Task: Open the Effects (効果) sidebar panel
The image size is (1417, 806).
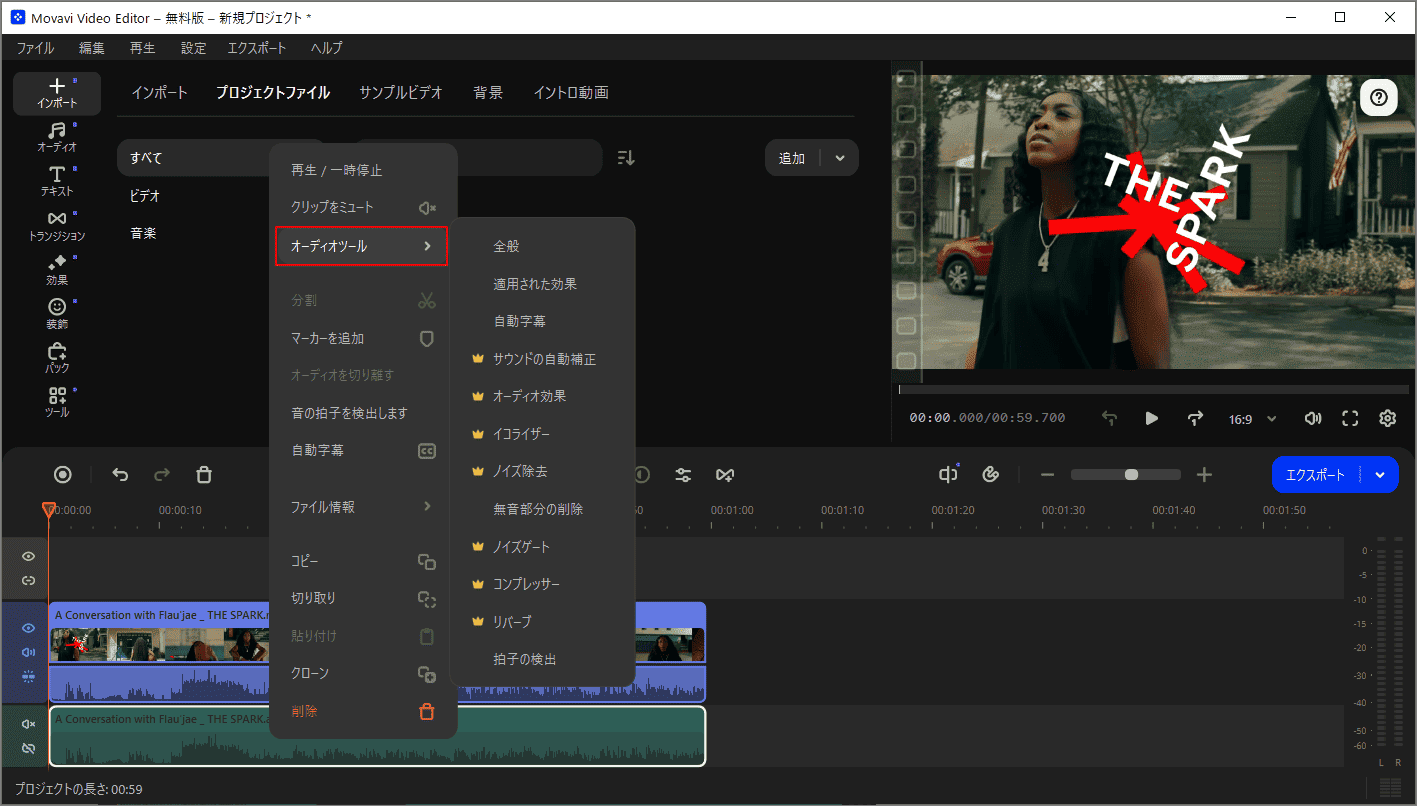Action: pos(57,270)
